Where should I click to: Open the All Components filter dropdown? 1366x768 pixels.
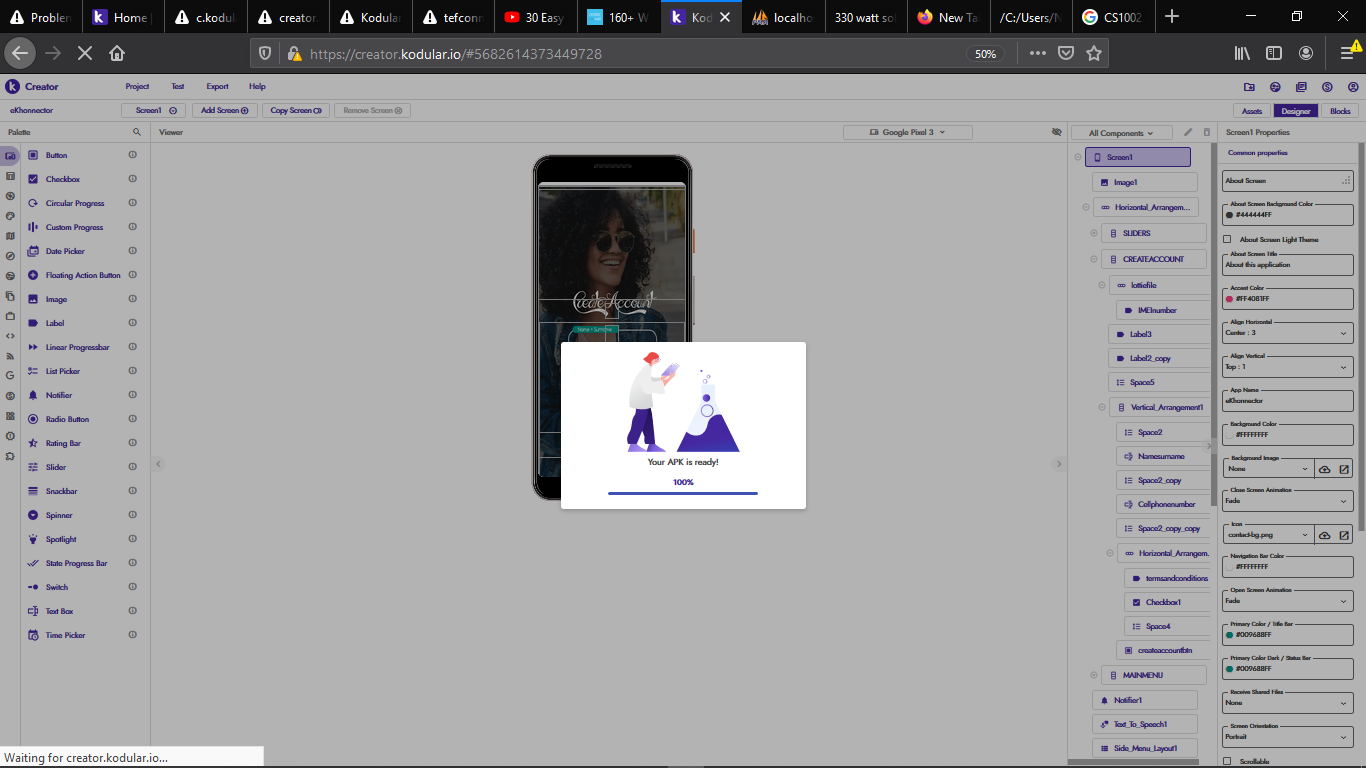pos(1121,133)
